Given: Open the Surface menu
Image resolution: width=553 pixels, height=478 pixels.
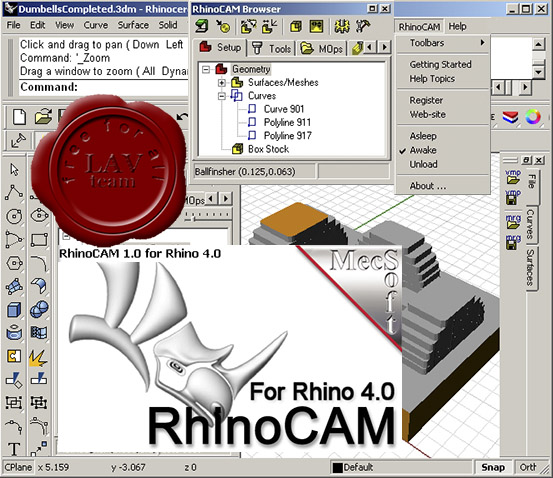Looking at the screenshot, I should pyautogui.click(x=133, y=25).
